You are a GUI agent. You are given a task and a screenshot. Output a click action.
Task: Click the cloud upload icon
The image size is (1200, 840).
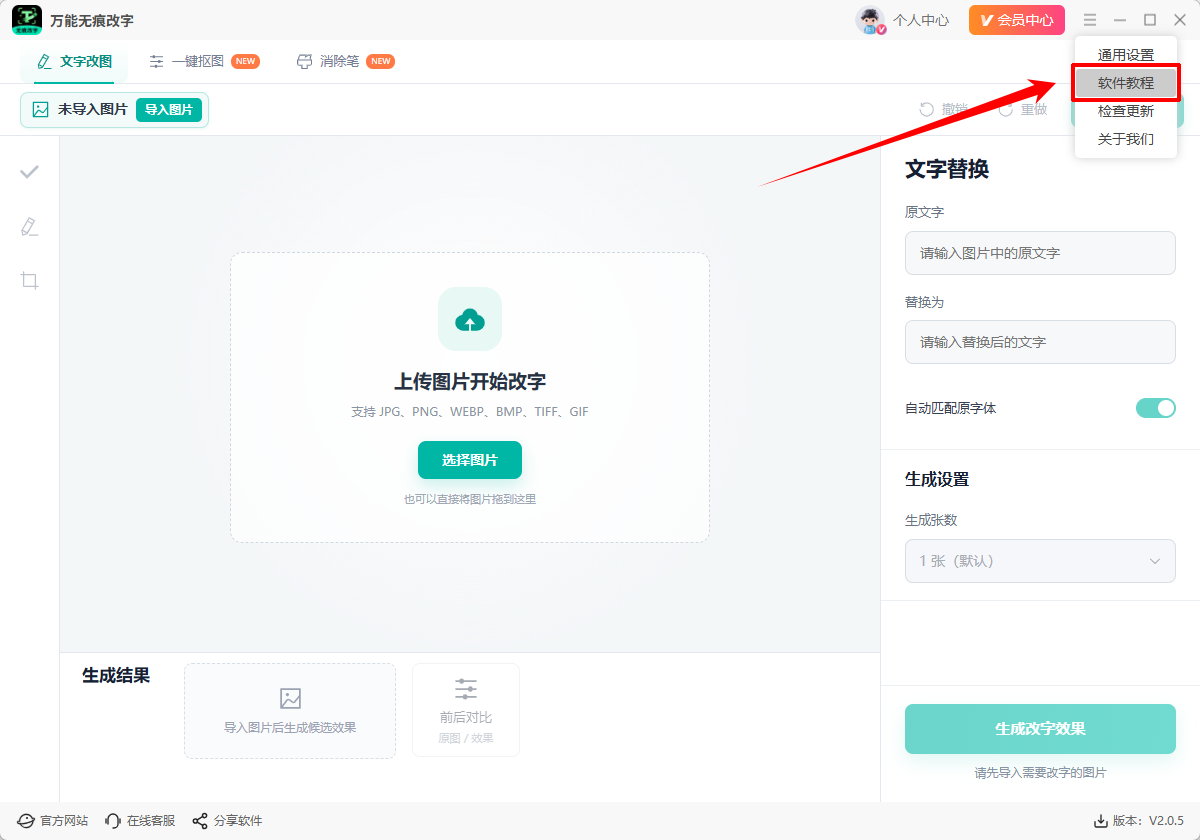(470, 319)
